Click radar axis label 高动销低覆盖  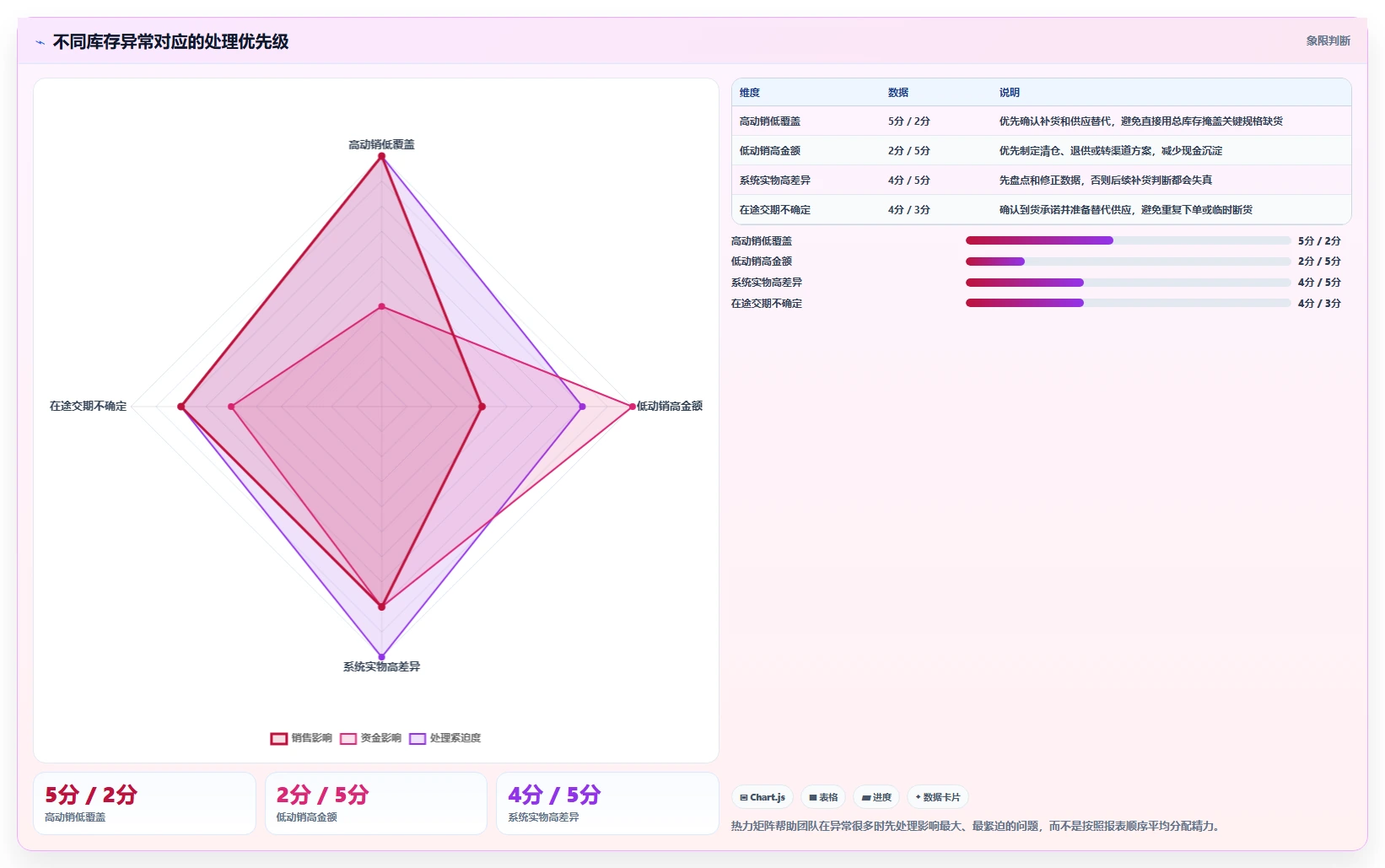pos(381,145)
